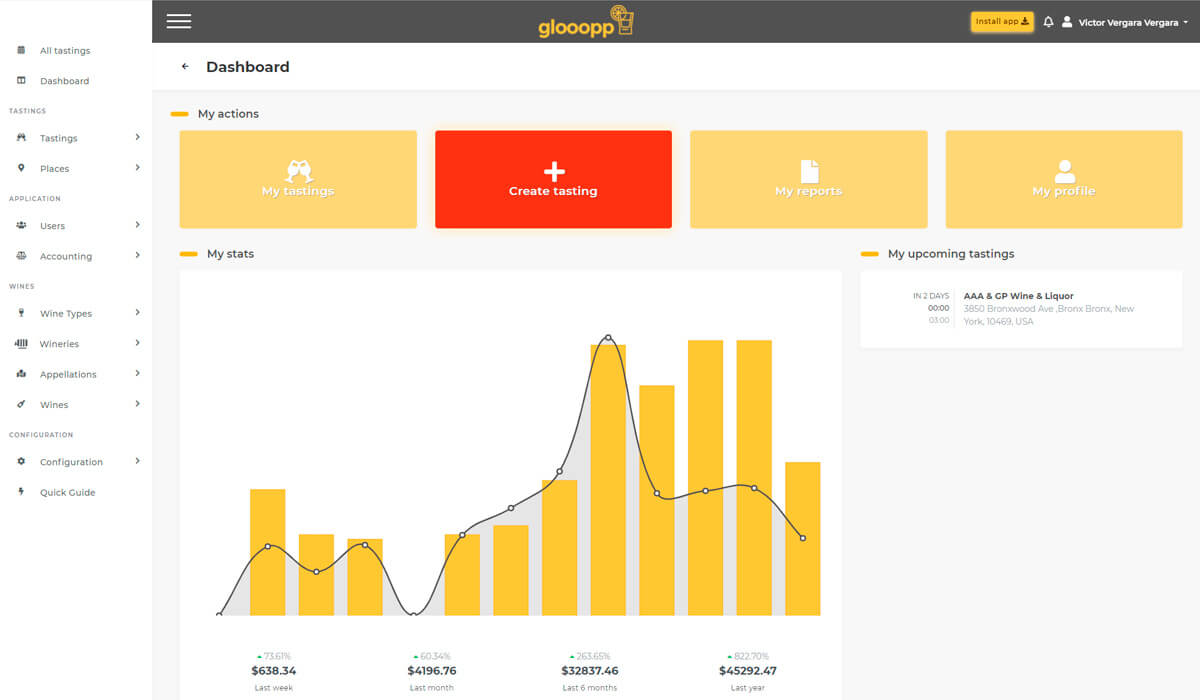Click the back arrow beside Dashboard
The height and width of the screenshot is (700, 1200).
coord(185,67)
